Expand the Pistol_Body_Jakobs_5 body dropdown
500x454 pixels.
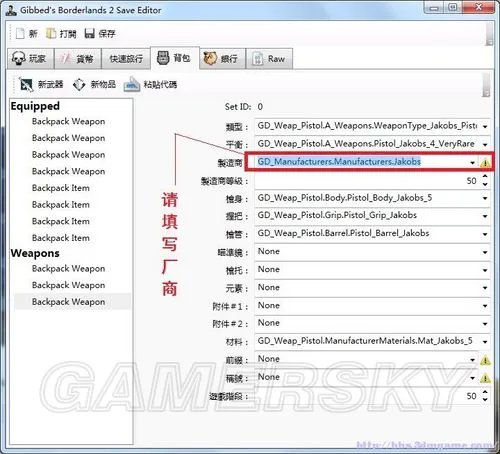coord(485,198)
